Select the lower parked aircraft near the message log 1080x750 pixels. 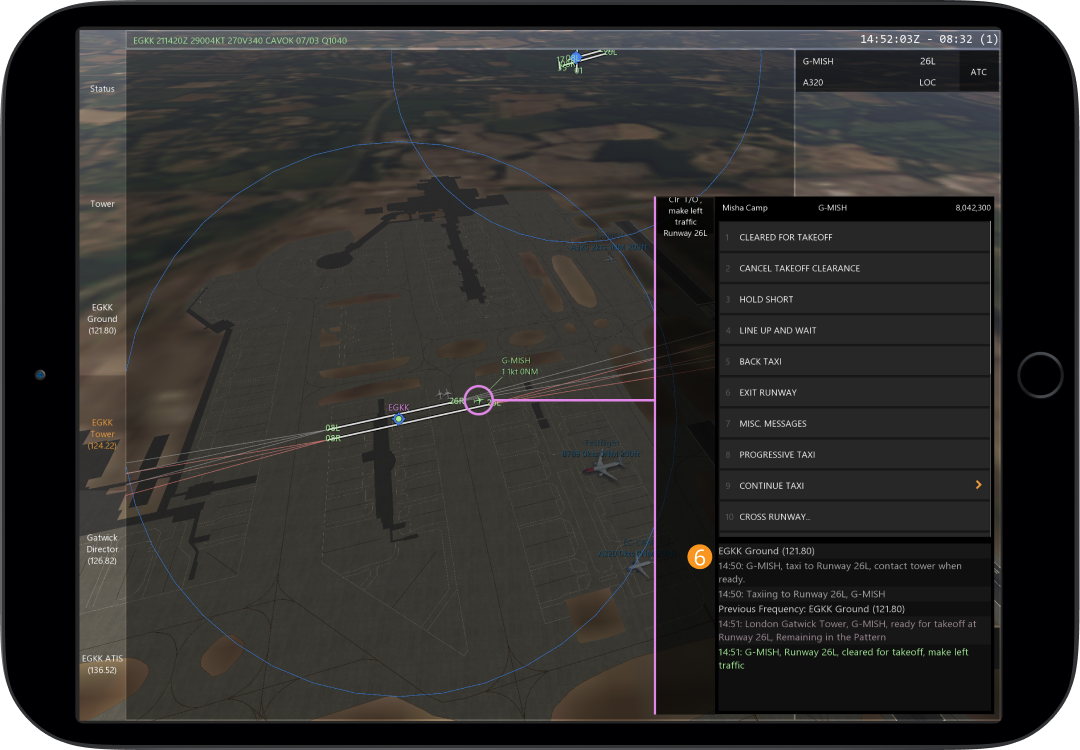[x=638, y=565]
